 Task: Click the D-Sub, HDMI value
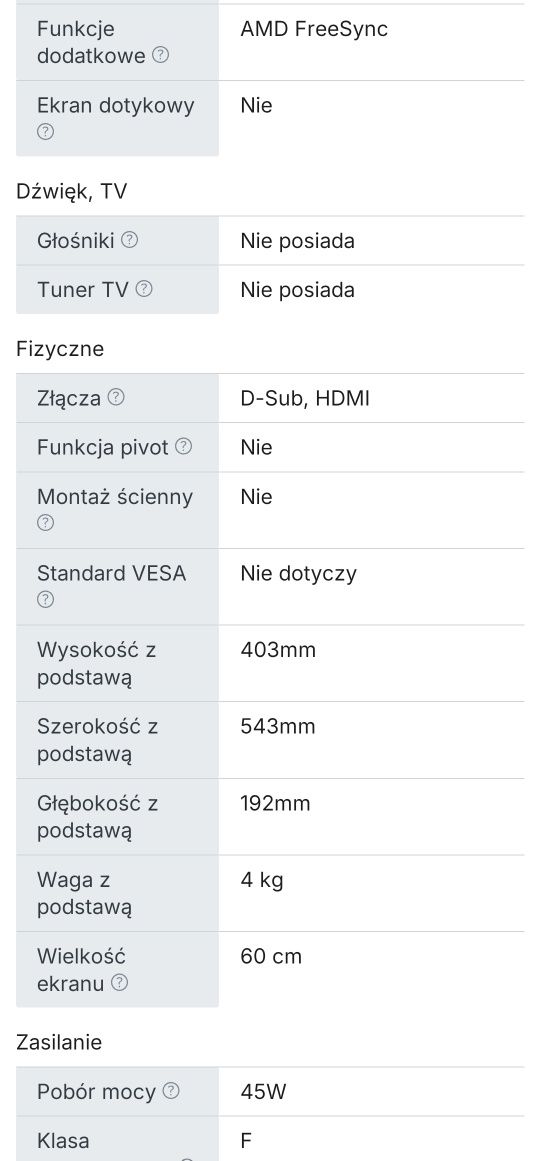pyautogui.click(x=304, y=398)
